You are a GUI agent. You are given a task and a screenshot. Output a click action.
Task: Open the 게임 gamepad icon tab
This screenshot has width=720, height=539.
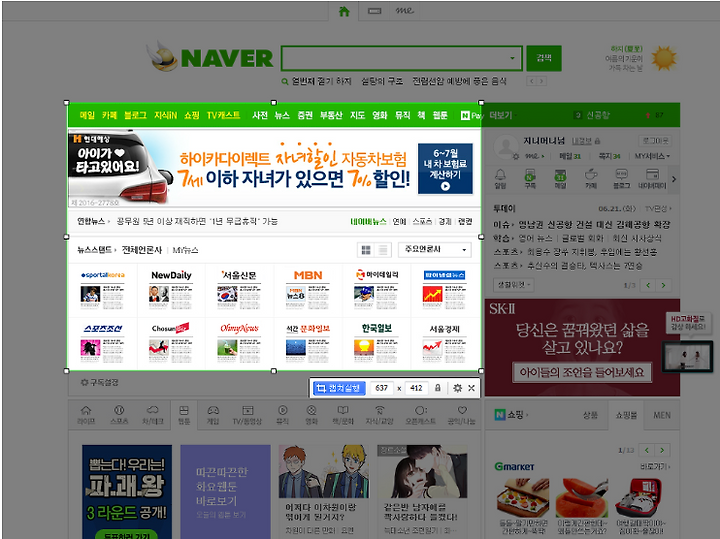(x=213, y=415)
